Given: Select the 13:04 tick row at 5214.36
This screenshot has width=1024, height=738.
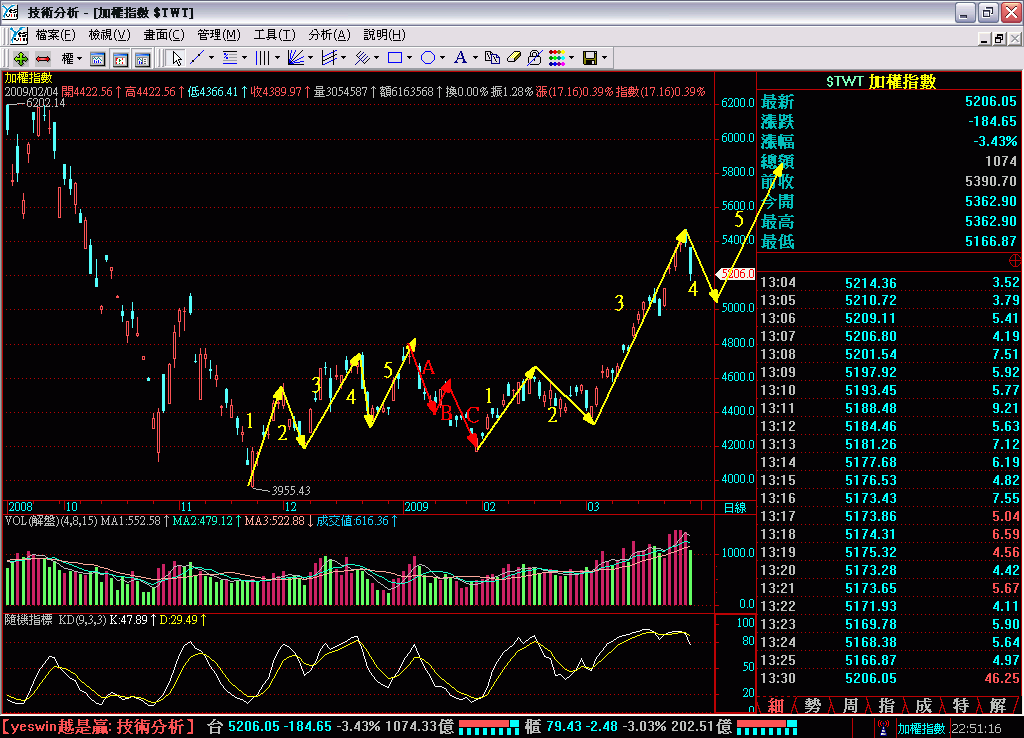Looking at the screenshot, I should coord(889,283).
